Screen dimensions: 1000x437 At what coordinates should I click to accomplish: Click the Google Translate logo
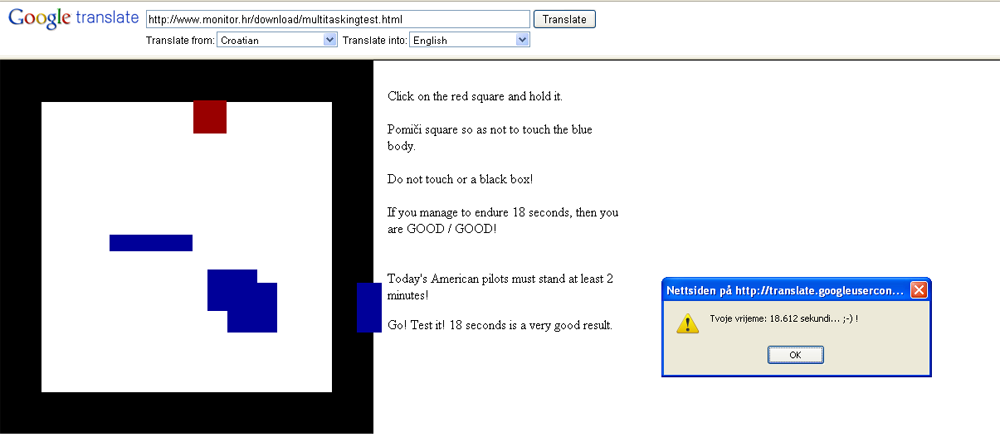(x=73, y=18)
